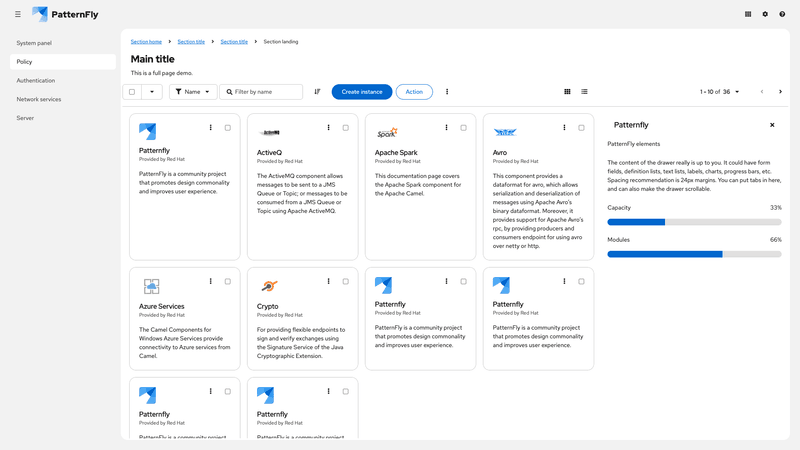Open the bulk select dropdown arrow
The width and height of the screenshot is (800, 450).
pos(152,92)
